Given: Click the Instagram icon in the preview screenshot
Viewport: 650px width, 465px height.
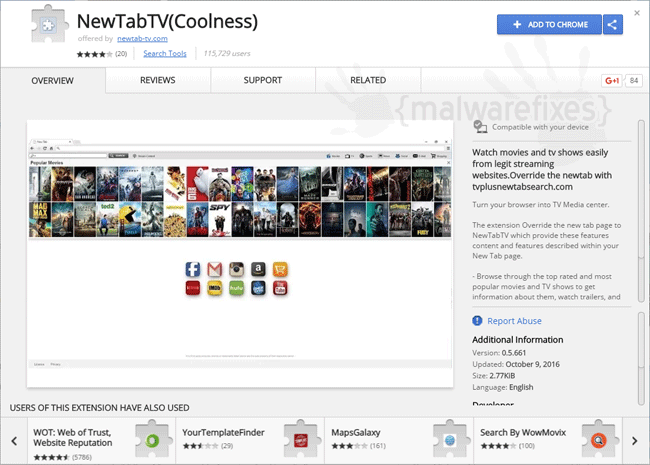Looking at the screenshot, I should (236, 269).
